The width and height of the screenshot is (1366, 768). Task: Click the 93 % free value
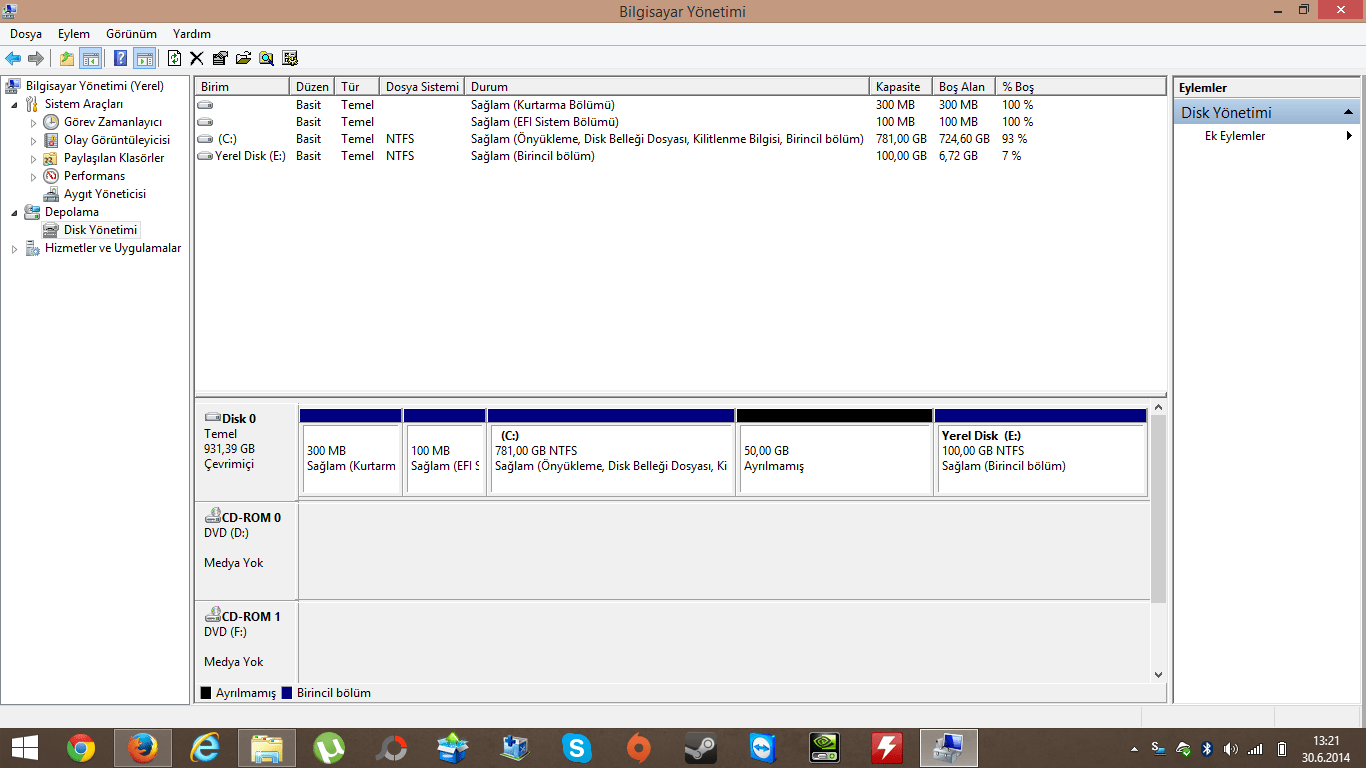[1015, 139]
